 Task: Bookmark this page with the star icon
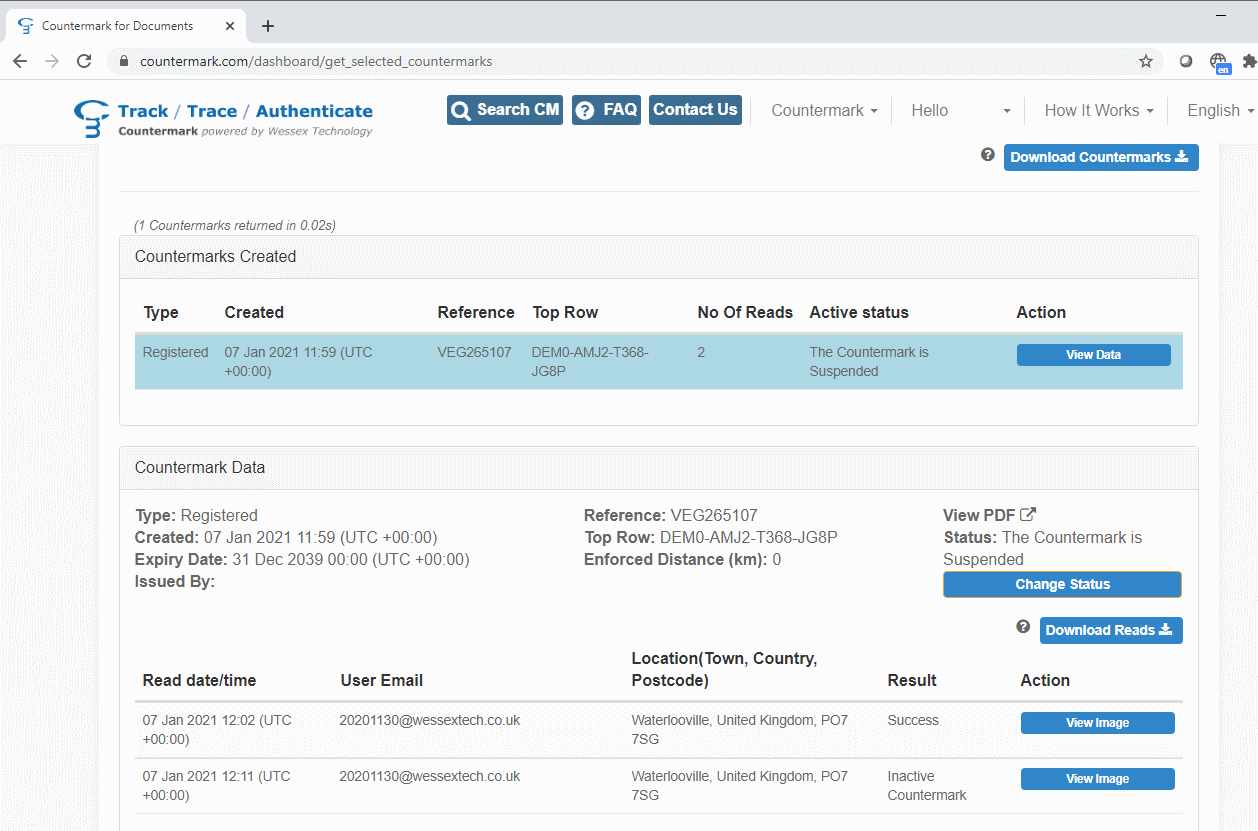coord(1146,61)
